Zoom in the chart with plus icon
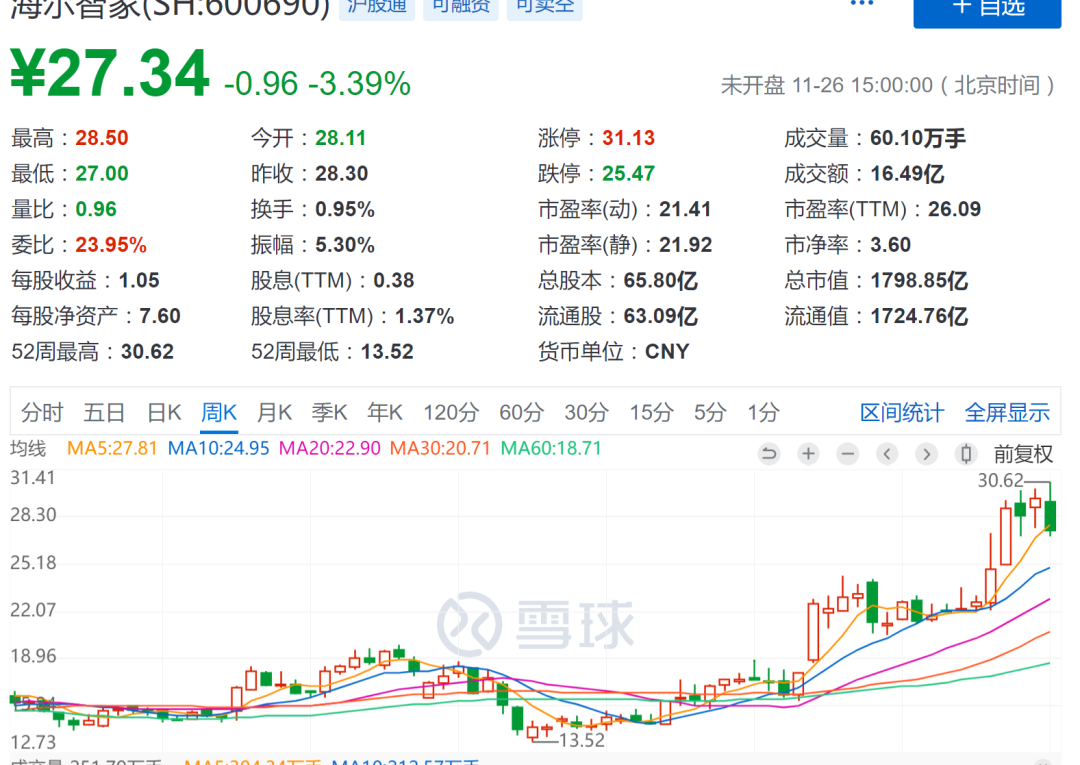Image resolution: width=1080 pixels, height=765 pixels. pos(808,454)
